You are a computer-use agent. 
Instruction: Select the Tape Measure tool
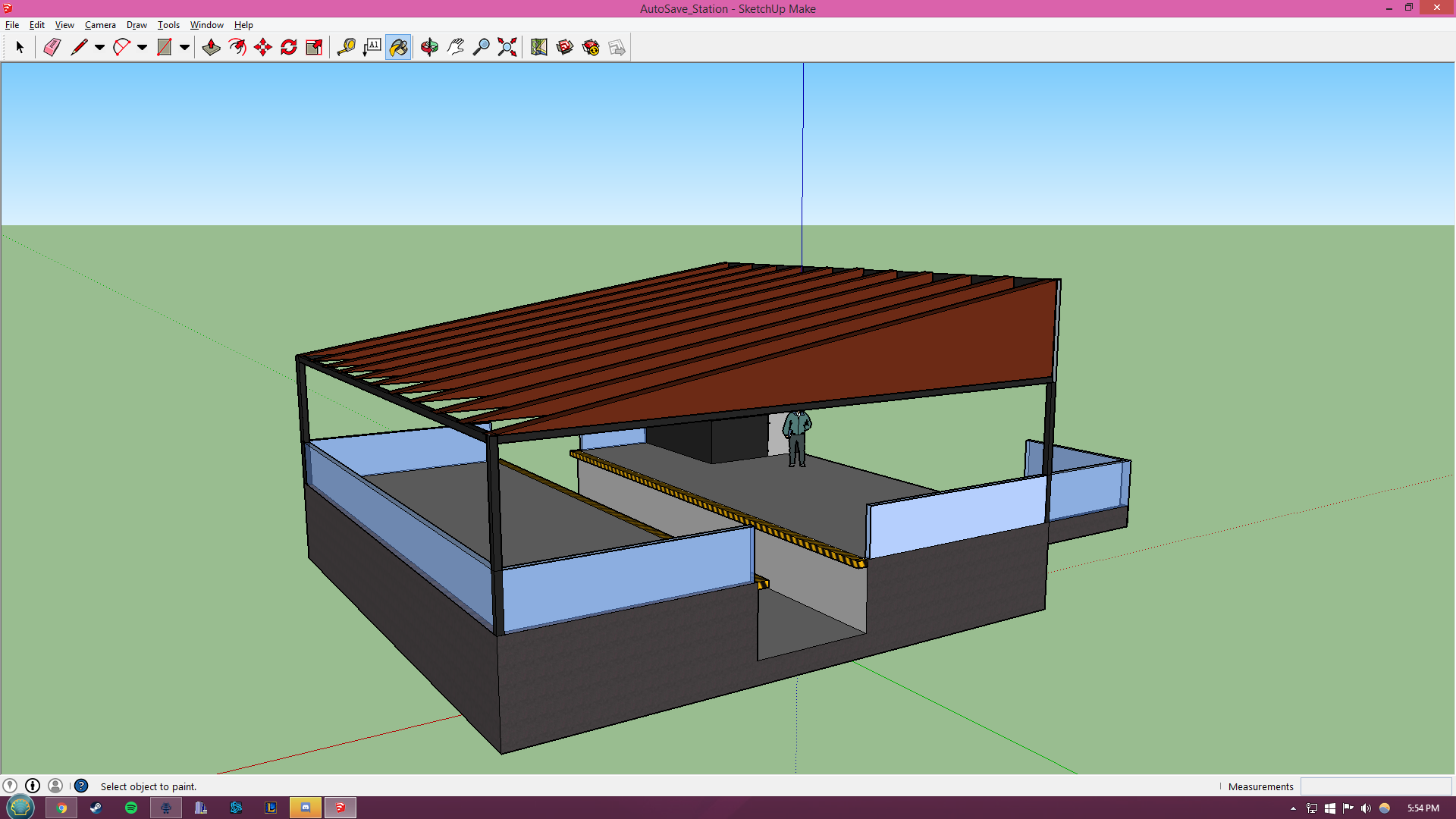coord(346,47)
